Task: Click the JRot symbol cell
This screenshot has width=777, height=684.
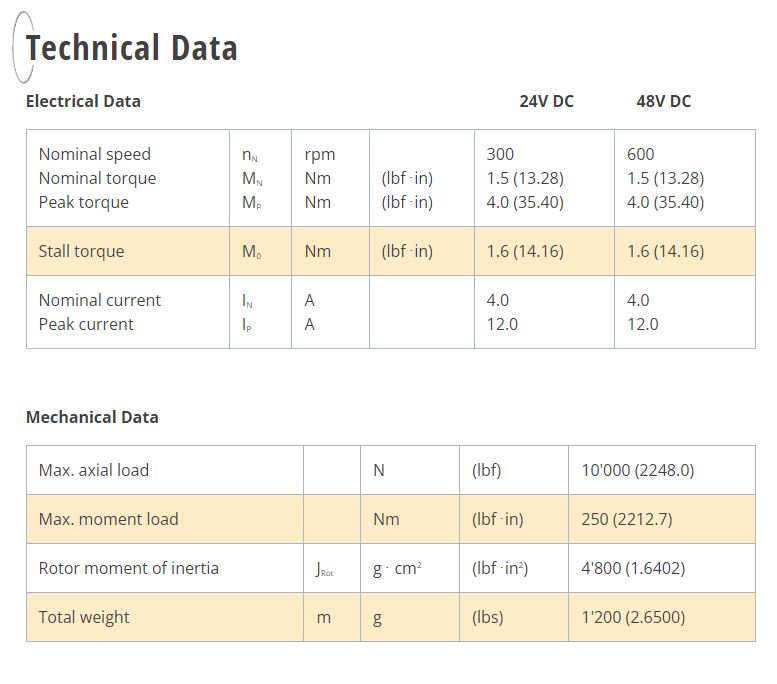Action: click(324, 570)
